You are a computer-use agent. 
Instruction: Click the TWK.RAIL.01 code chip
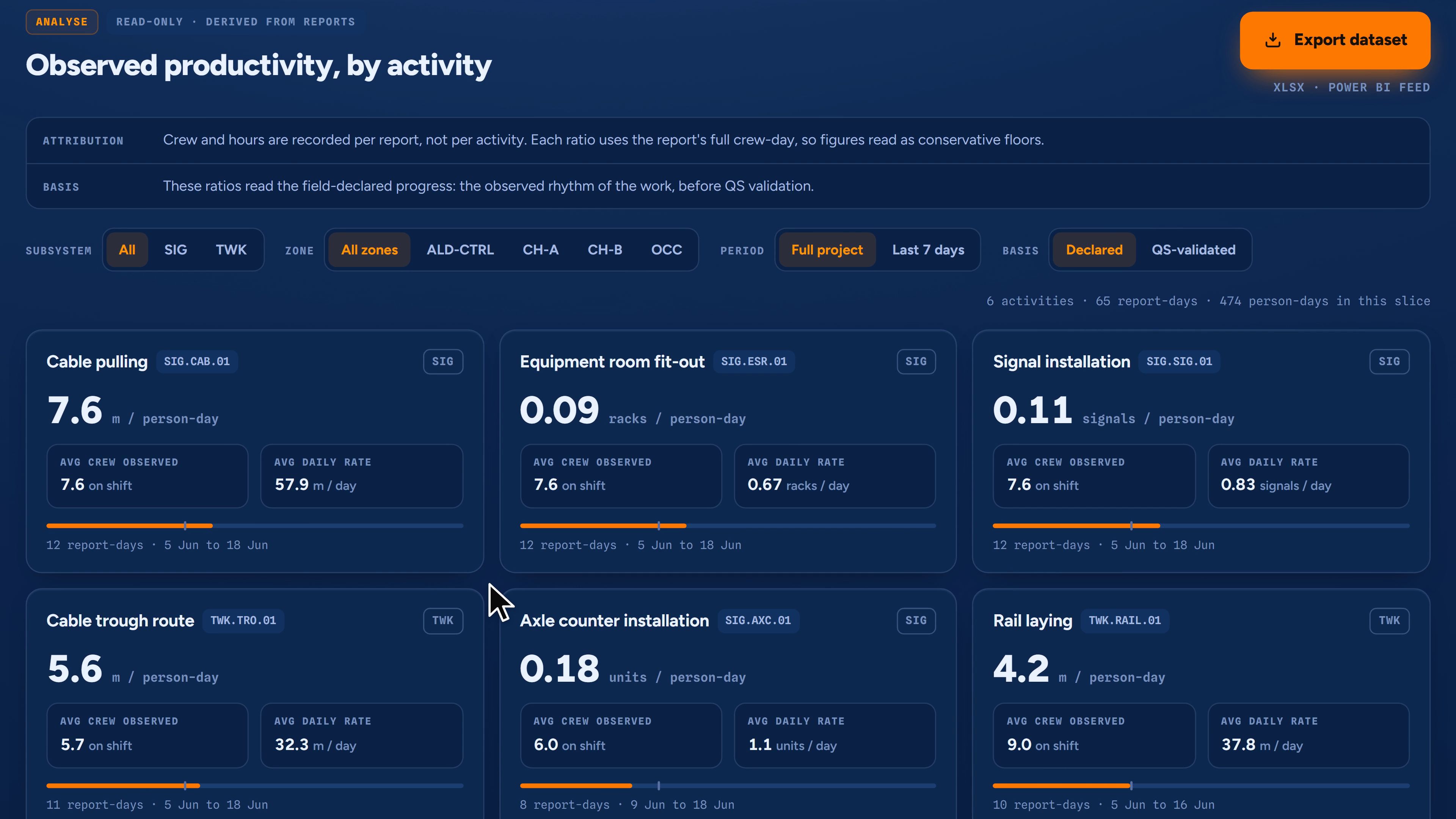[1125, 621]
